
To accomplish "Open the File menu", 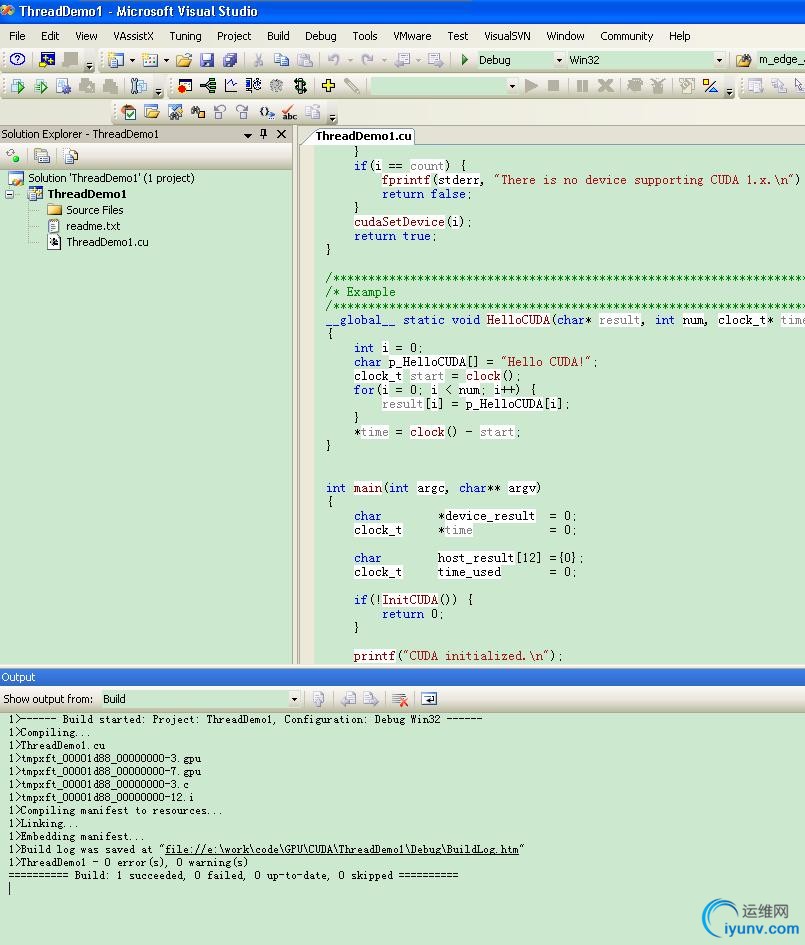I will click(17, 36).
